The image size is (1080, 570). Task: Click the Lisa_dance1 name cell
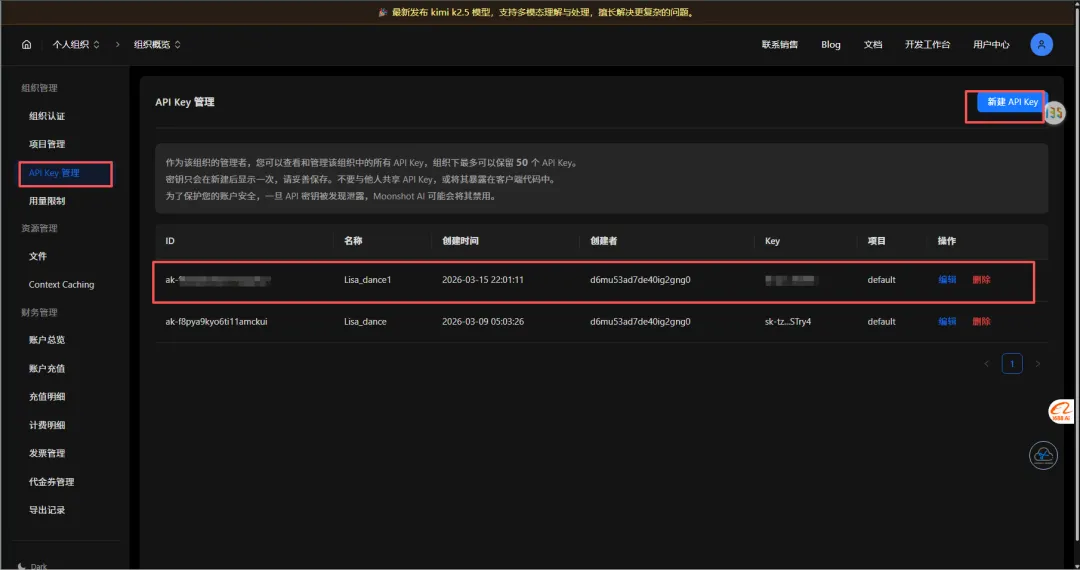tap(367, 280)
